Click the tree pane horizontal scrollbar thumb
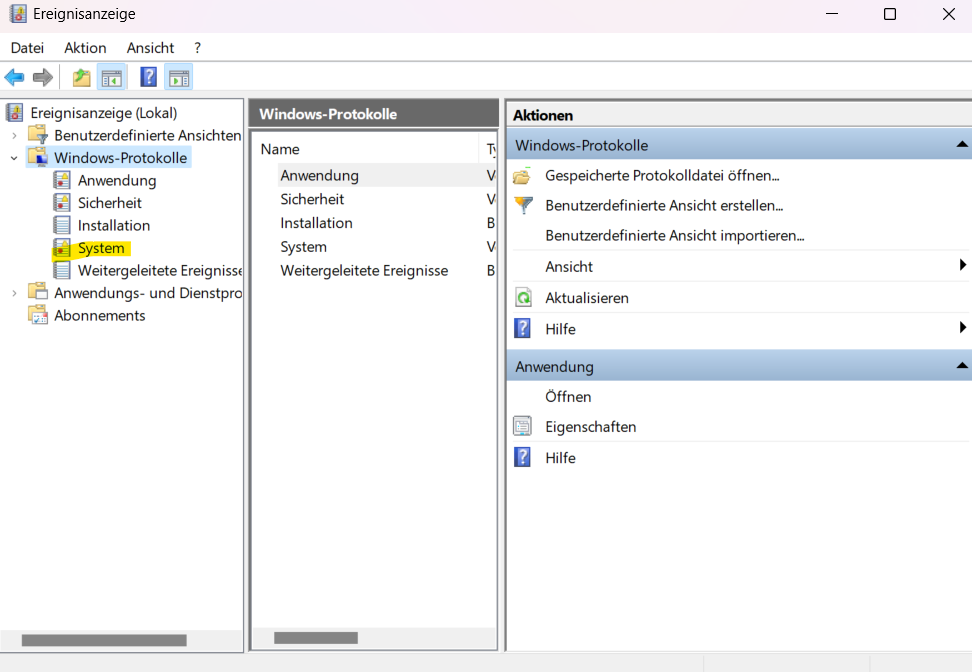This screenshot has width=972, height=672. (x=104, y=640)
